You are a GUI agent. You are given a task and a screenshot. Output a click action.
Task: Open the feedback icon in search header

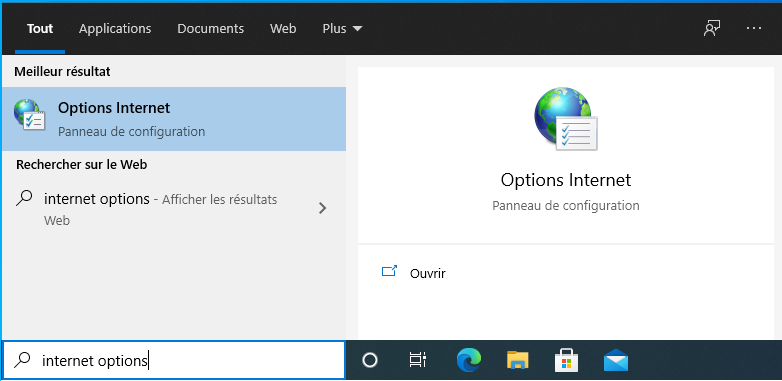pos(712,29)
